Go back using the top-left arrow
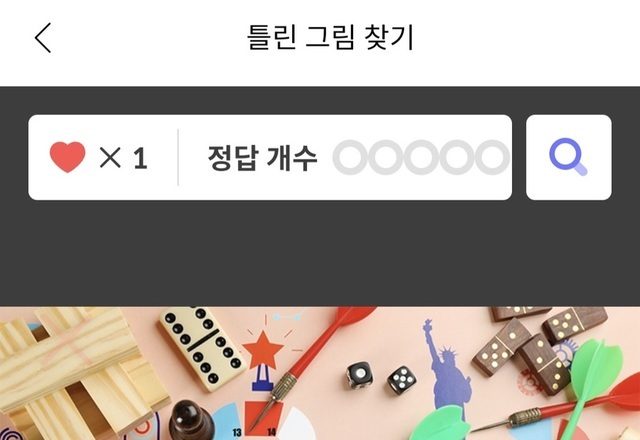Image resolution: width=640 pixels, height=440 pixels. click(43, 38)
